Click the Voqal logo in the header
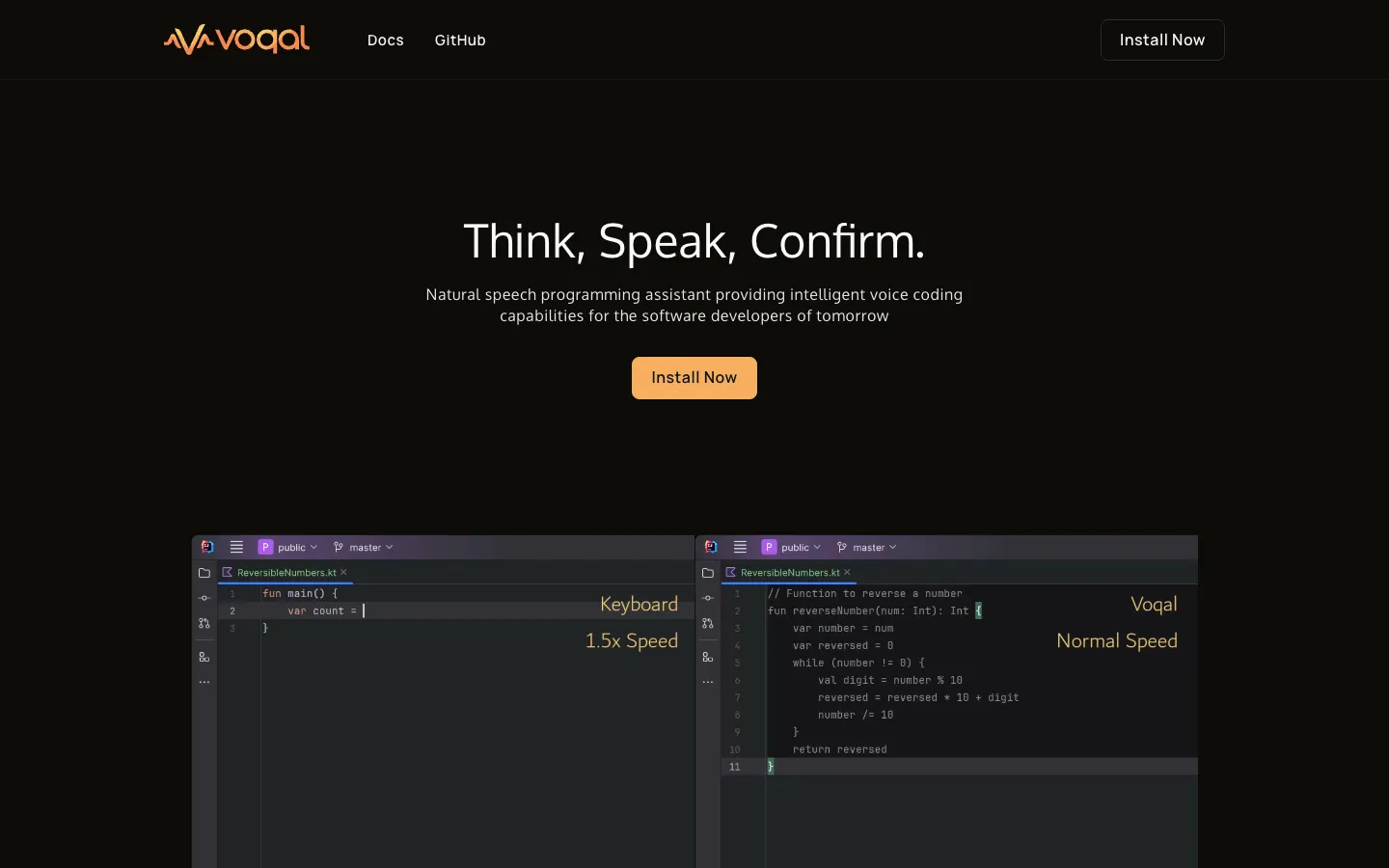1389x868 pixels. [x=236, y=40]
